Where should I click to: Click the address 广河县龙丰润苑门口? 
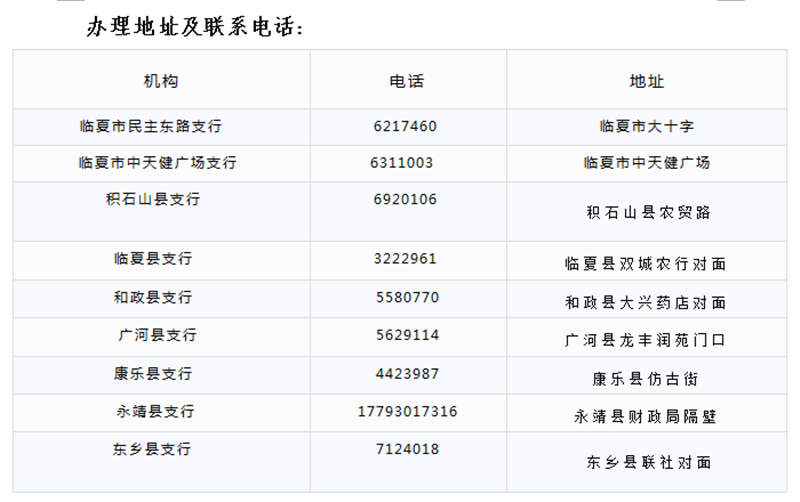[x=645, y=340]
